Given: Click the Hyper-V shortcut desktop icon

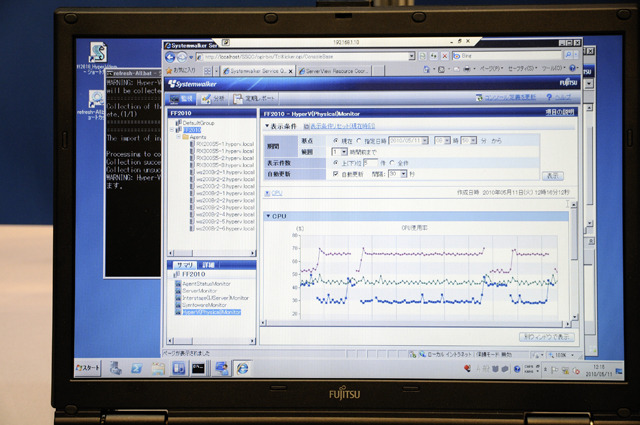Looking at the screenshot, I should coord(98,52).
